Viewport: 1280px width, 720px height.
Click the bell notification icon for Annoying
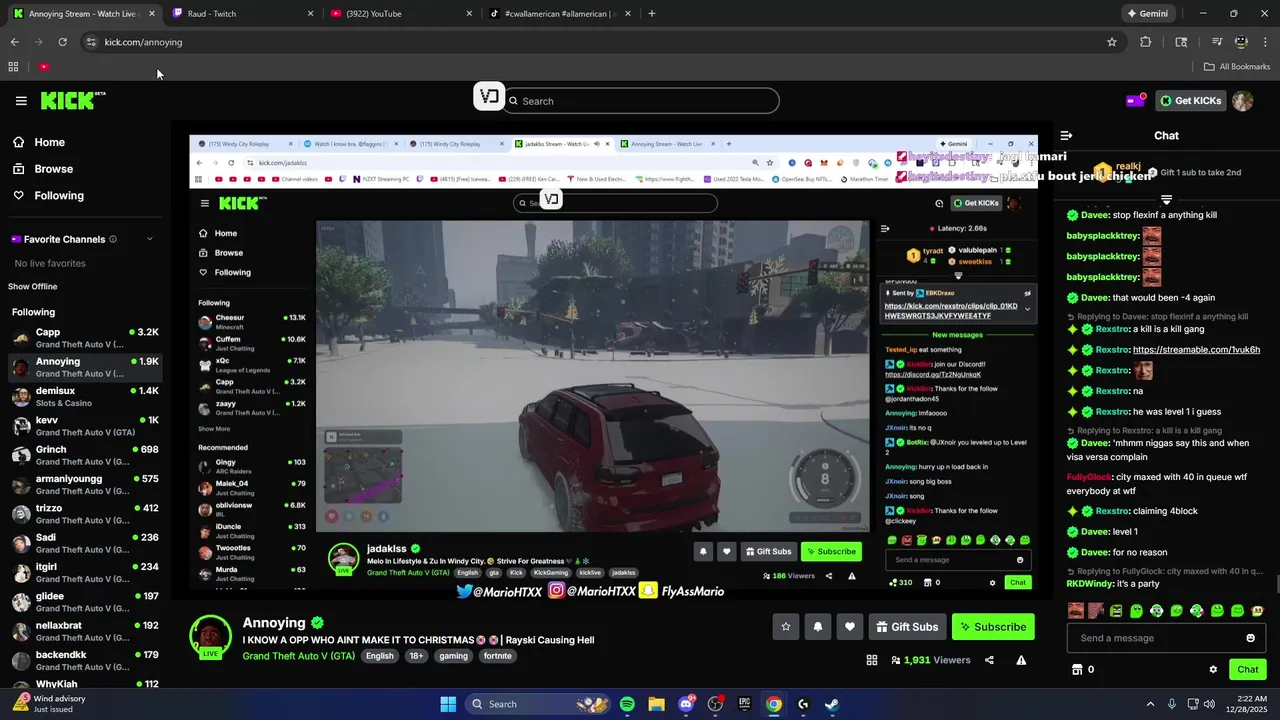point(818,627)
